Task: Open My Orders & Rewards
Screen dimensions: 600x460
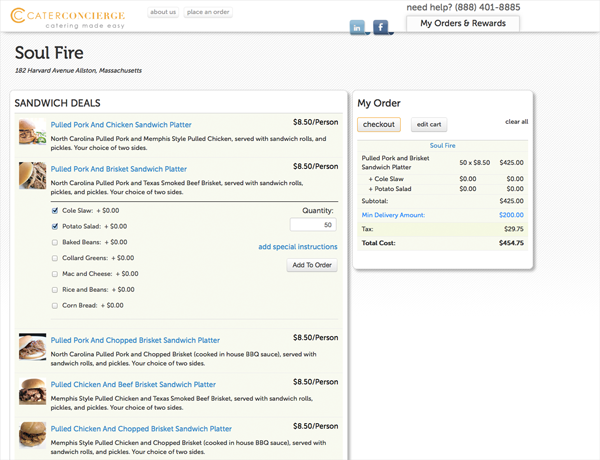Action: [x=463, y=23]
